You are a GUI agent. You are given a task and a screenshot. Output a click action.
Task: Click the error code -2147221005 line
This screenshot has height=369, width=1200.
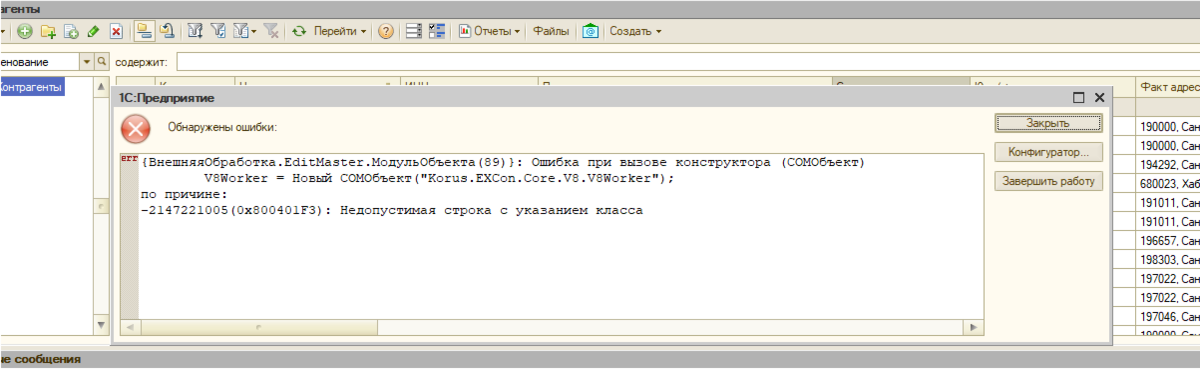392,211
